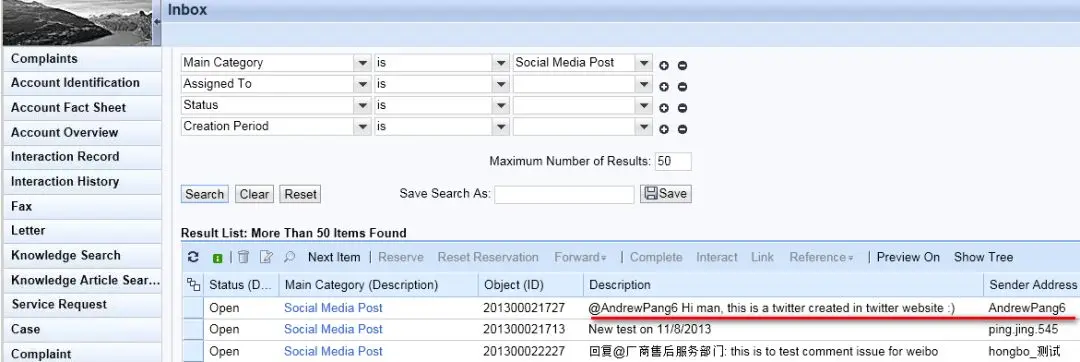Click the green info icon in toolbar

218,258
